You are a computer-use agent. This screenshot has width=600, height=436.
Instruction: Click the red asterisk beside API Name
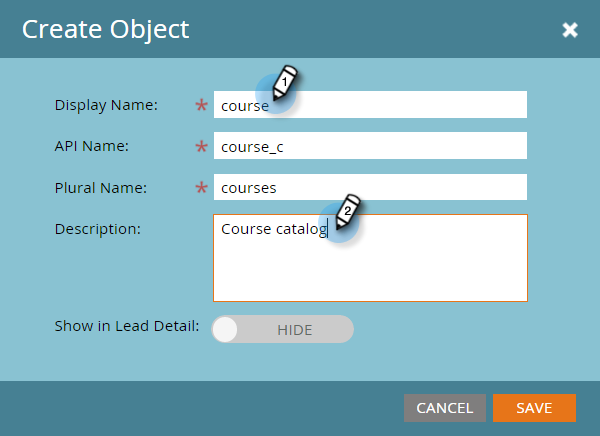click(x=202, y=147)
